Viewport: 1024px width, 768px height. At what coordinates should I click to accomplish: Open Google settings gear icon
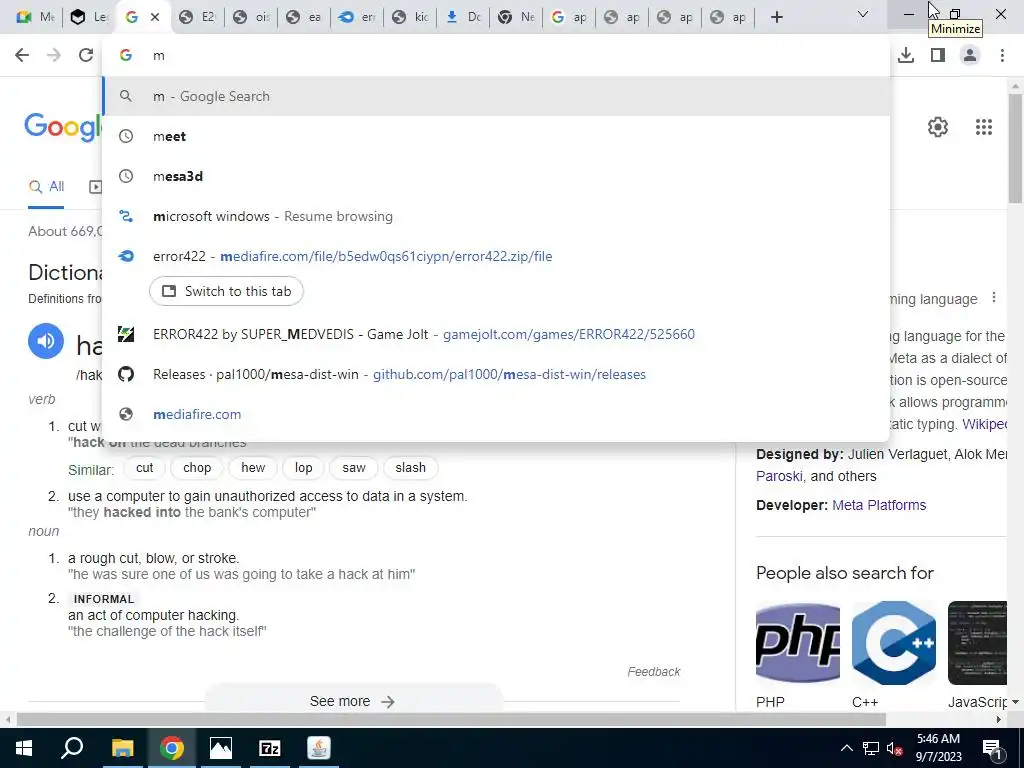(938, 127)
